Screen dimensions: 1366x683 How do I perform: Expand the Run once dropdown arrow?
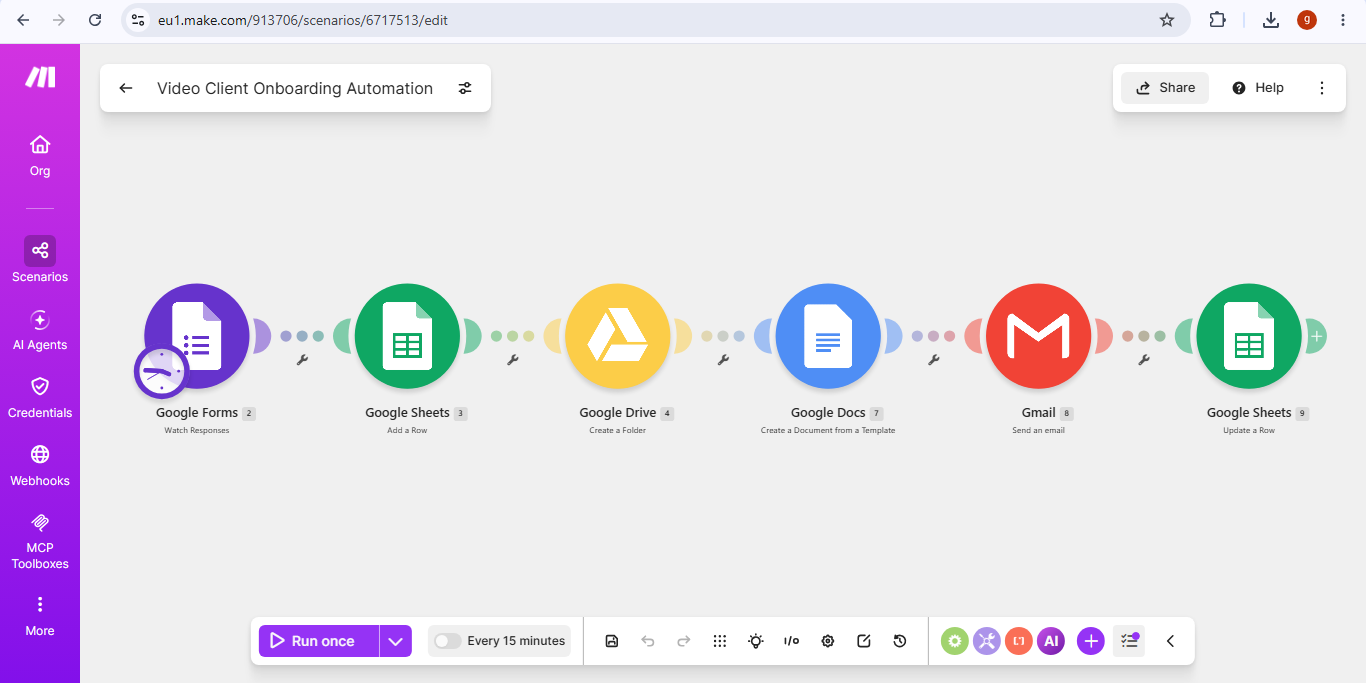click(x=396, y=641)
